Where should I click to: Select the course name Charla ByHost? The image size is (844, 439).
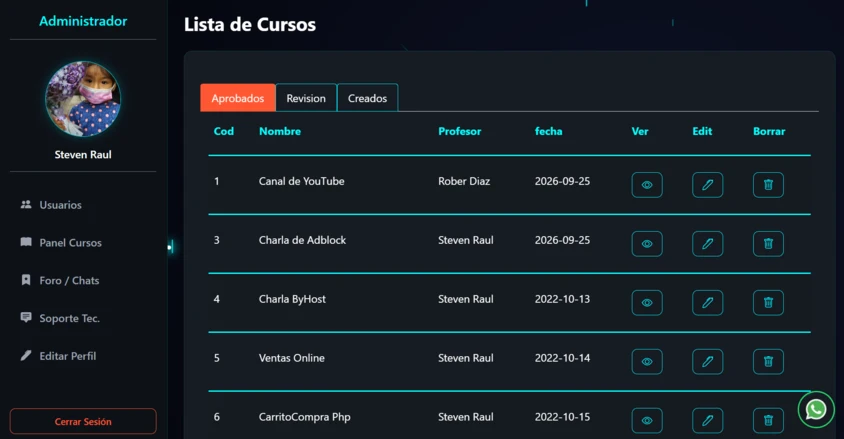pyautogui.click(x=292, y=299)
